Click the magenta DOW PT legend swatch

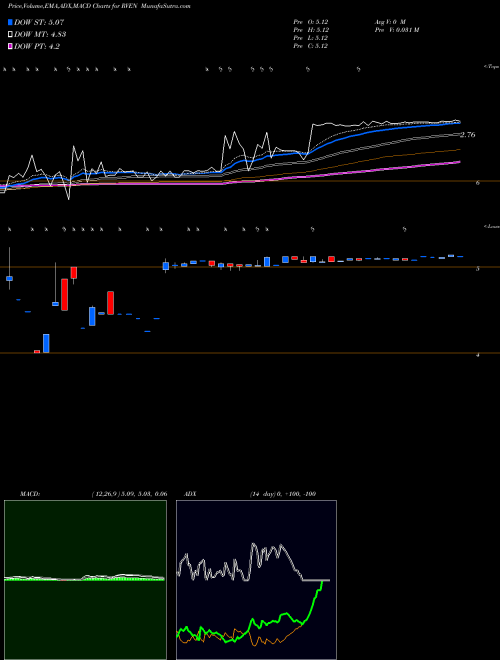coord(10,46)
